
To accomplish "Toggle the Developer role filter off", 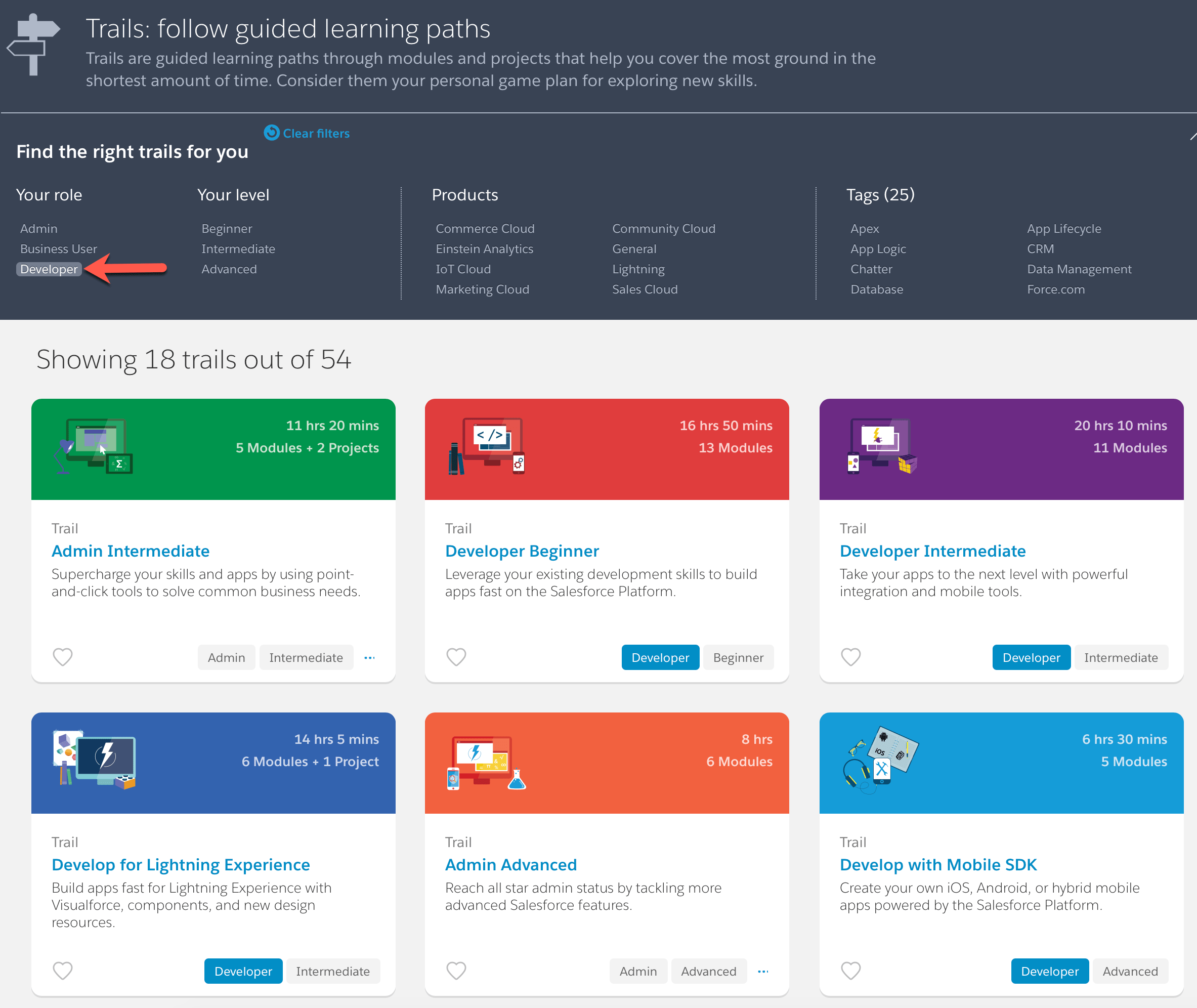I will pyautogui.click(x=49, y=269).
